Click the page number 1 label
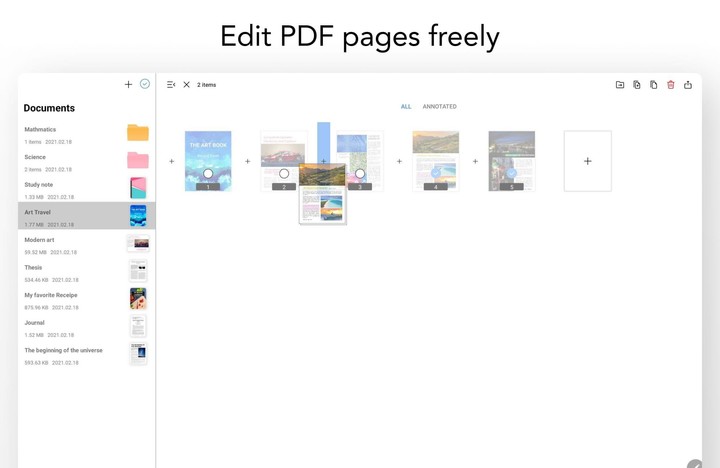 coord(208,187)
